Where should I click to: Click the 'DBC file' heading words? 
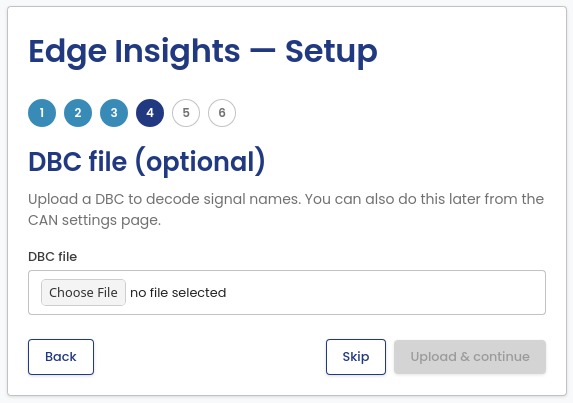click(77, 161)
